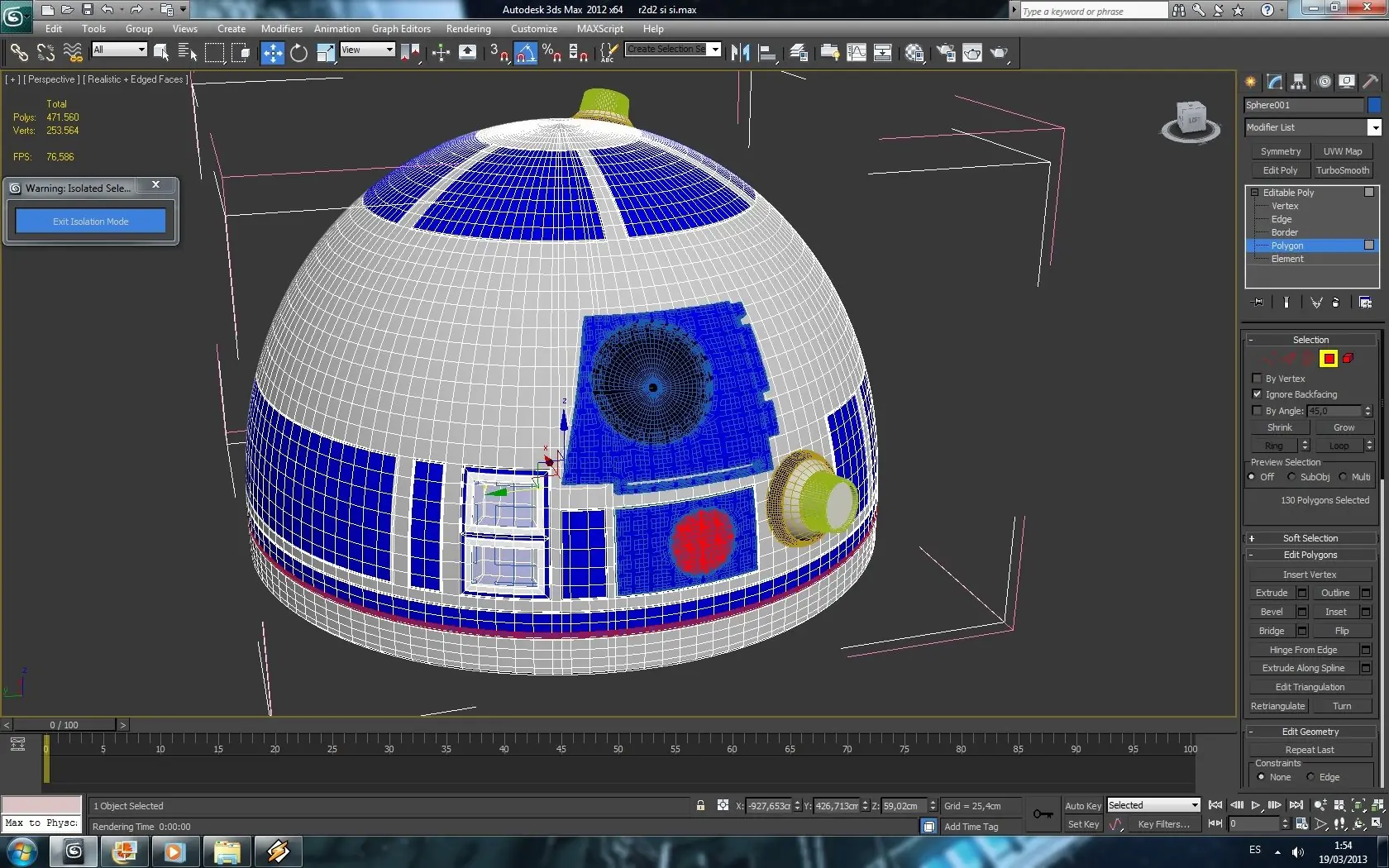Click the Bind to Space Warp tool
This screenshot has width=1389, height=868.
pos(73,53)
